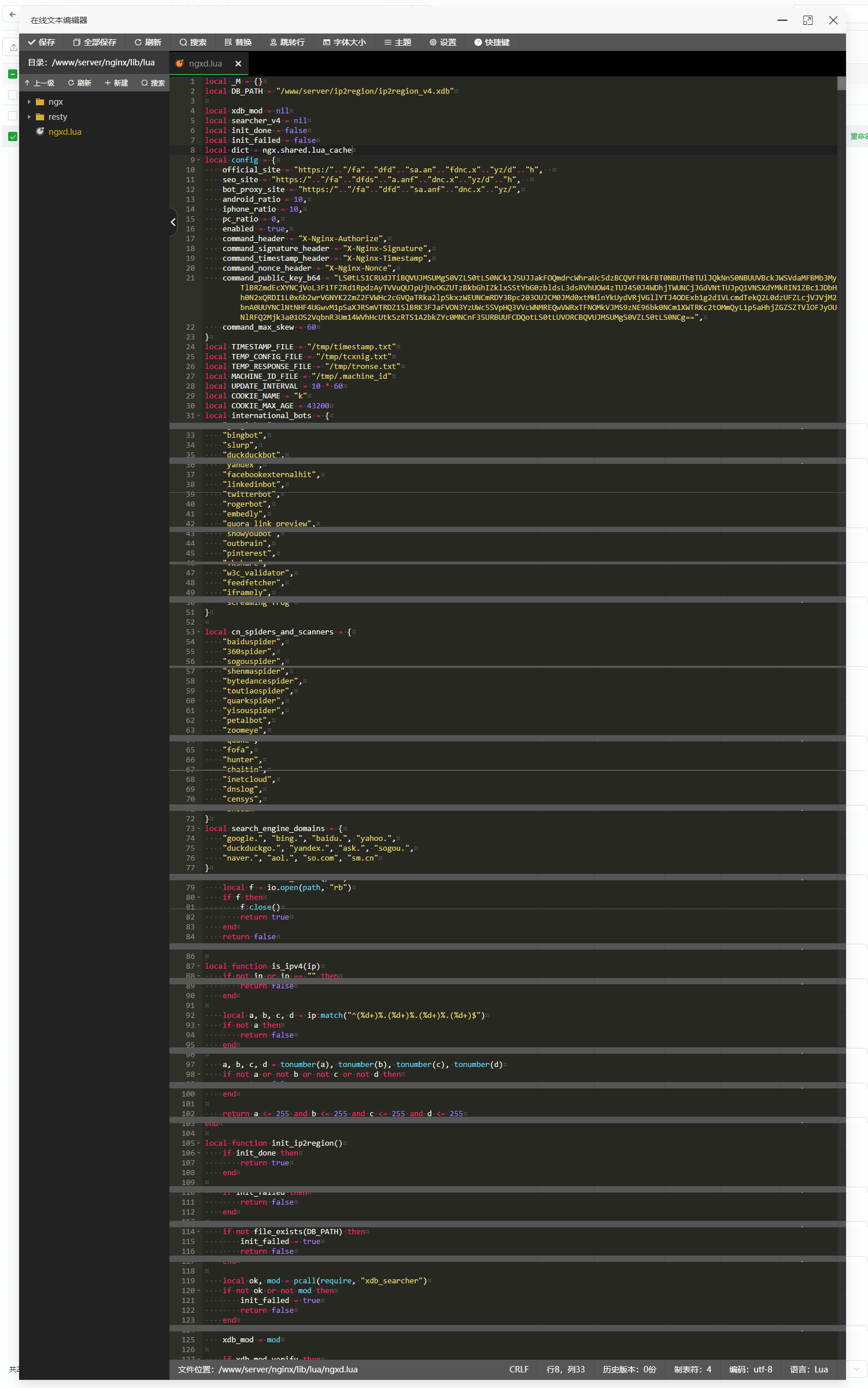
Task: Click line 2 DB_PATH string value
Action: click(365, 91)
